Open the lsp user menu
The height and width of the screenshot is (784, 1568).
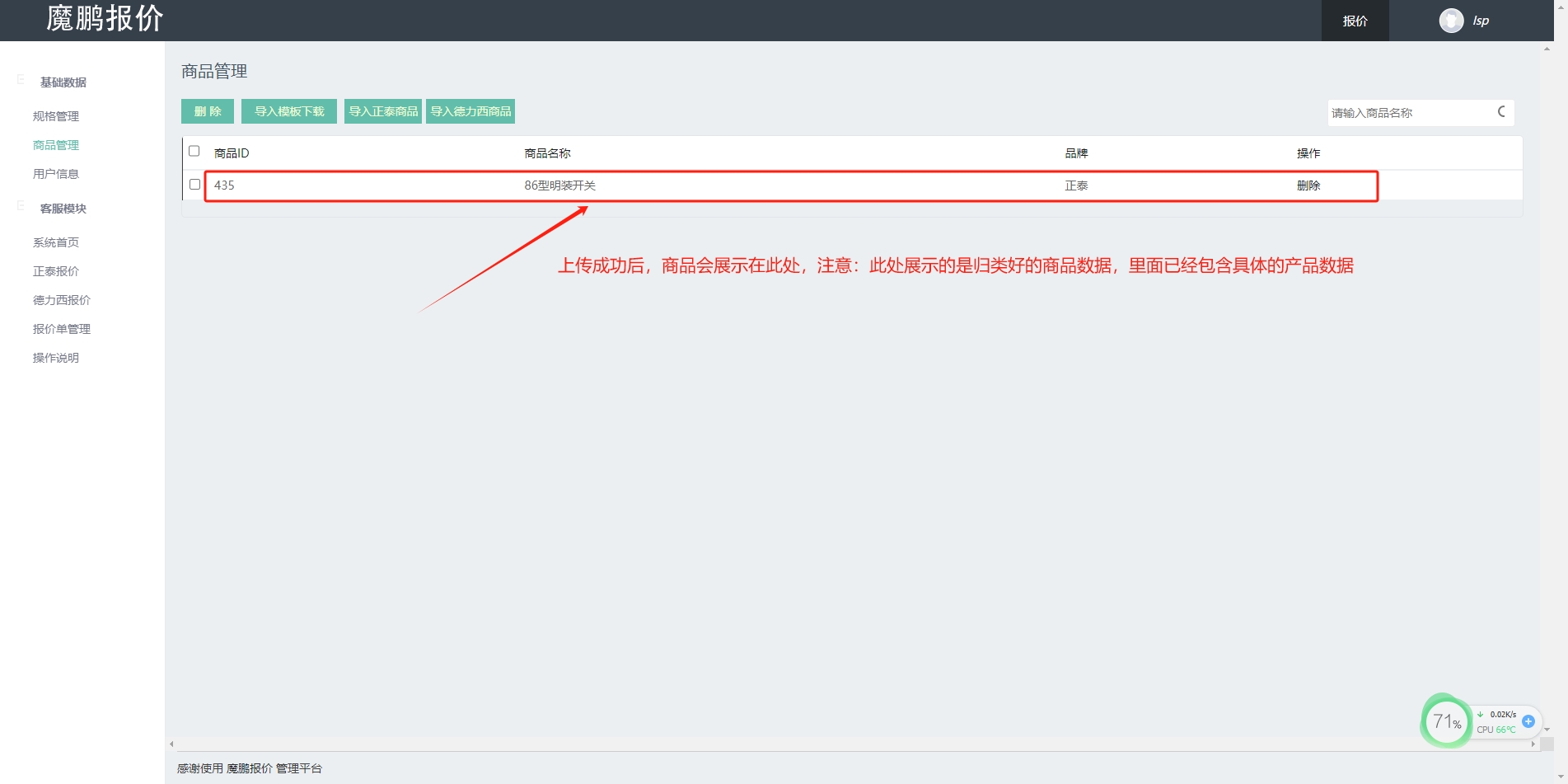tap(1481, 21)
